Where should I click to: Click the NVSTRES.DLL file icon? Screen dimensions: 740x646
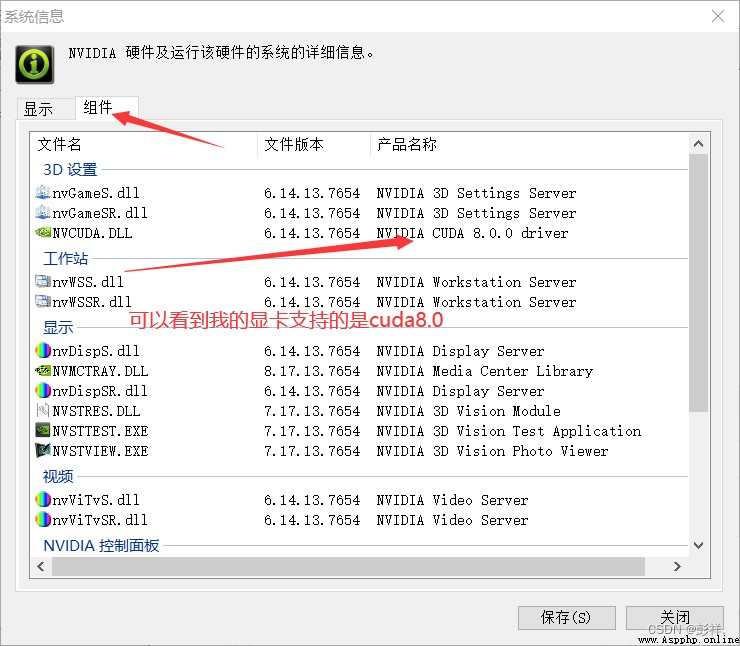click(x=42, y=411)
